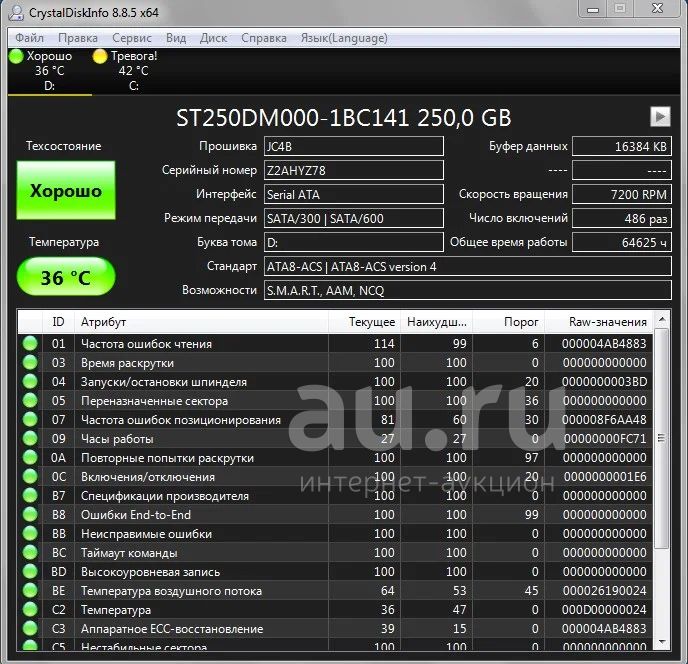The image size is (688, 664).
Task: Click the ID column header
Action: (x=58, y=322)
